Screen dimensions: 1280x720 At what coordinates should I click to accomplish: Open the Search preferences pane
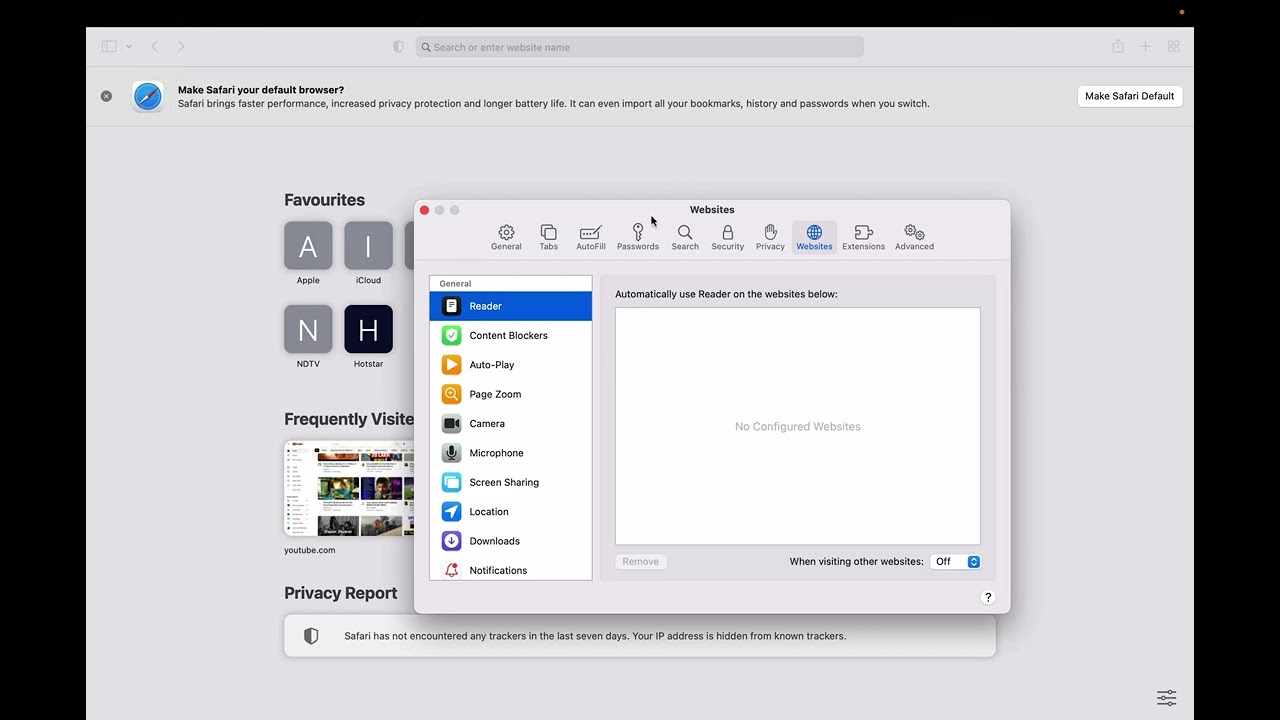coord(685,237)
